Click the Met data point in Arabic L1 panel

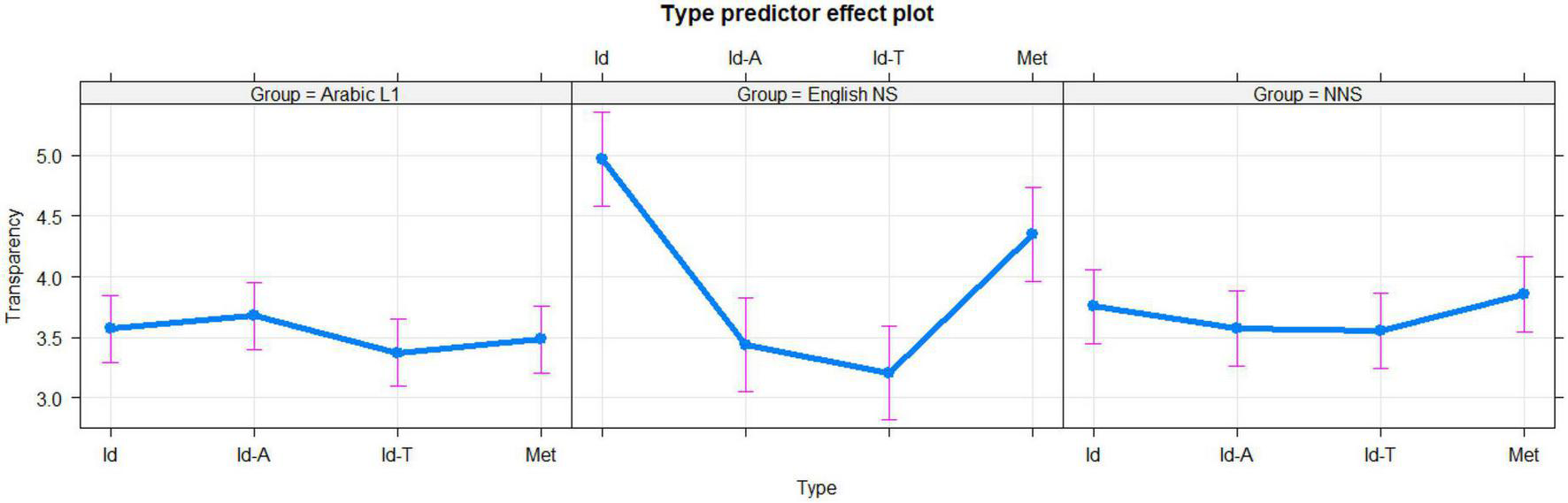541,339
